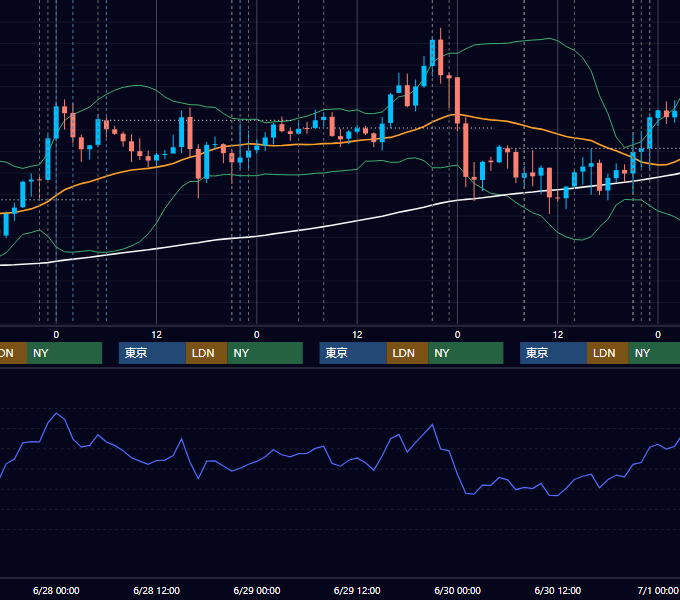The image size is (680, 600).
Task: Click the 7/1 00:00 date label
Action: pyautogui.click(x=658, y=590)
